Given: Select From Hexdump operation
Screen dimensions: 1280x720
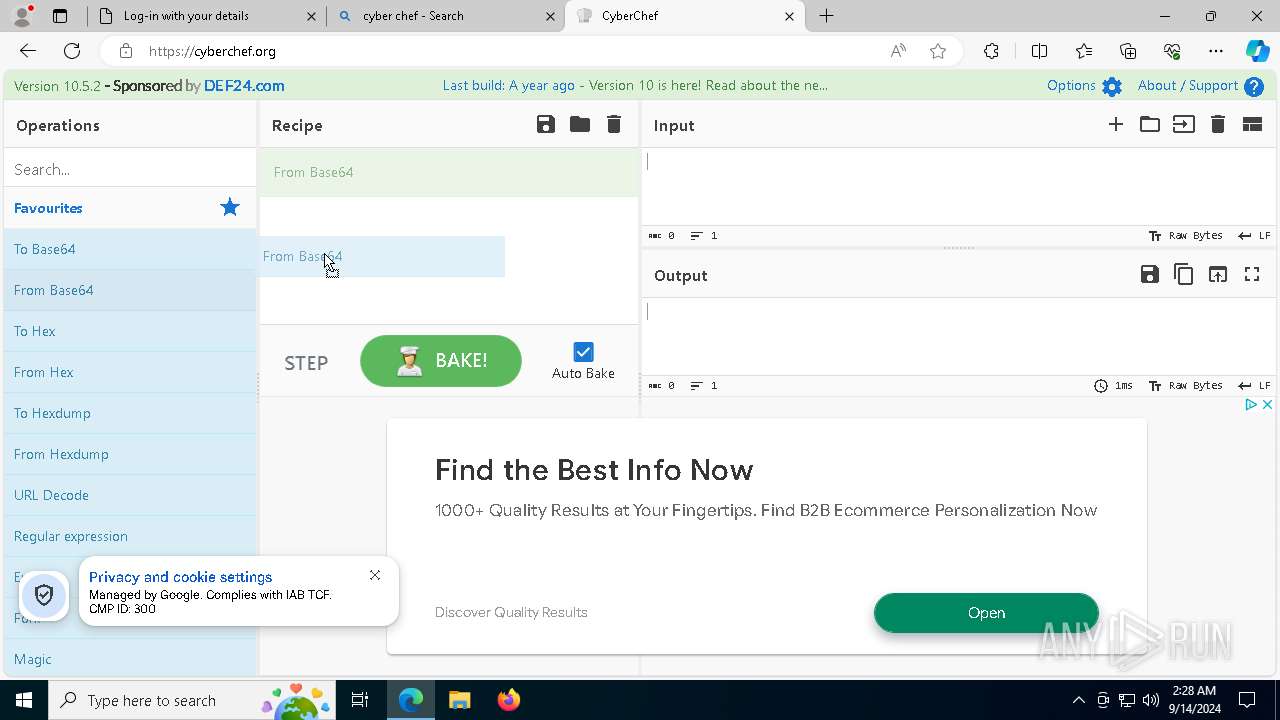Looking at the screenshot, I should 130,454.
